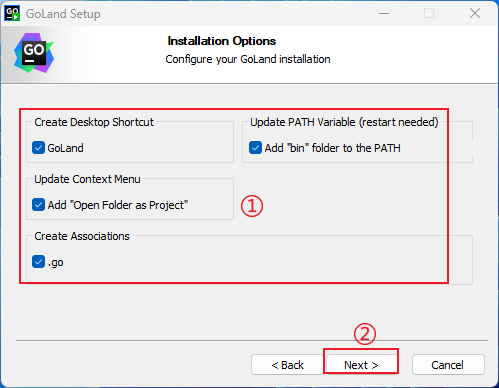Toggle Add "bin" folder to the PATH
Image resolution: width=499 pixels, height=388 pixels.
tap(255, 148)
